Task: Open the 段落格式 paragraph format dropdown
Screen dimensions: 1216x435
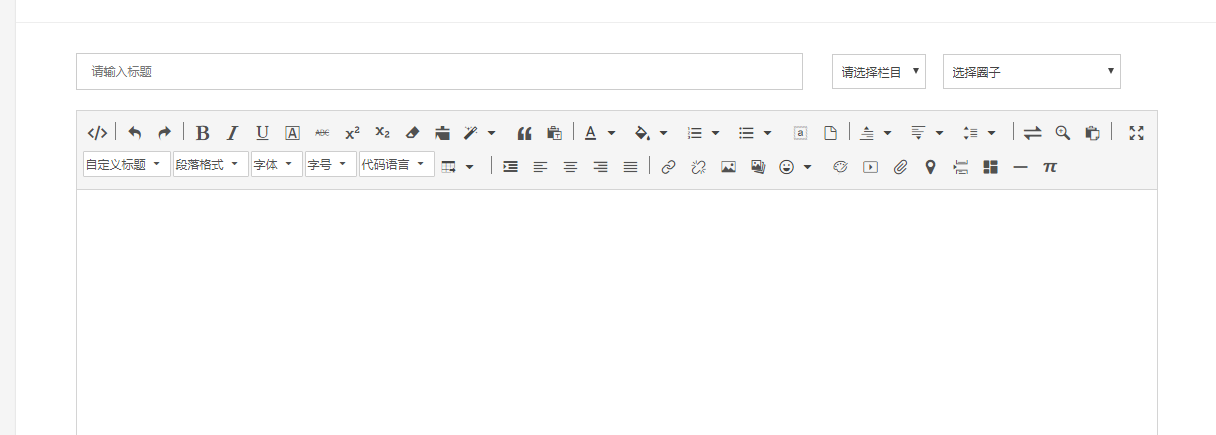Action: click(x=210, y=165)
